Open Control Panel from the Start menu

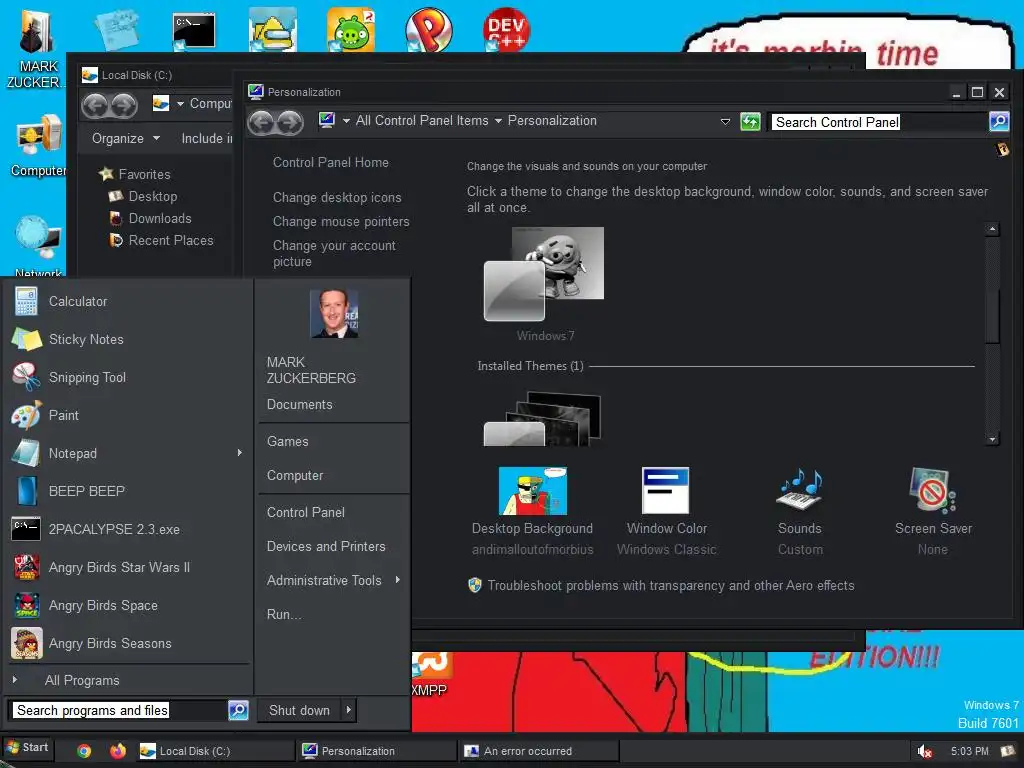[306, 513]
